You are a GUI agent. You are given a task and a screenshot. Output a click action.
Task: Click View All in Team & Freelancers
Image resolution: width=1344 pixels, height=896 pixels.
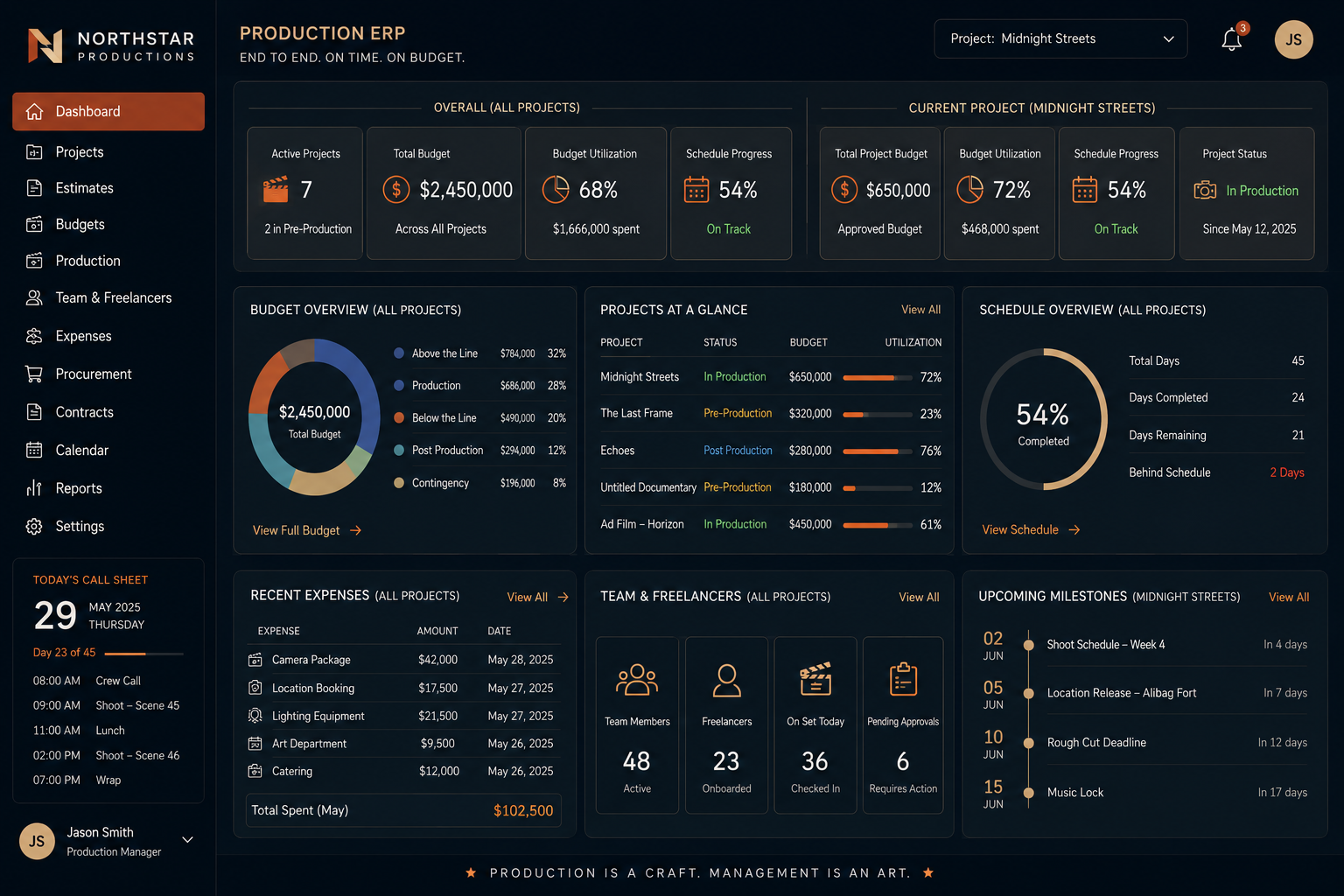pos(919,597)
